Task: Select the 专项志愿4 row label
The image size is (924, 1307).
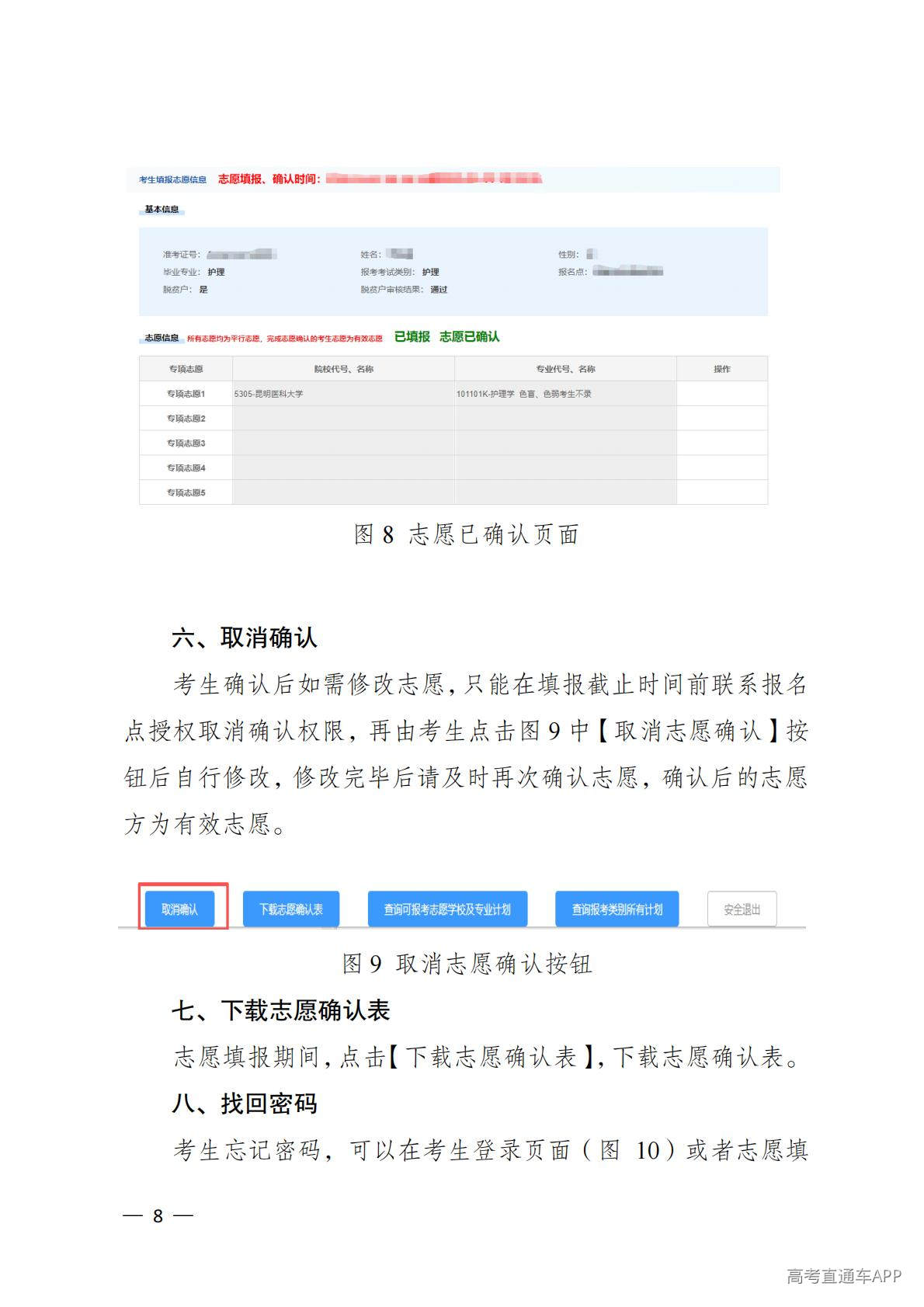Action: (x=186, y=468)
